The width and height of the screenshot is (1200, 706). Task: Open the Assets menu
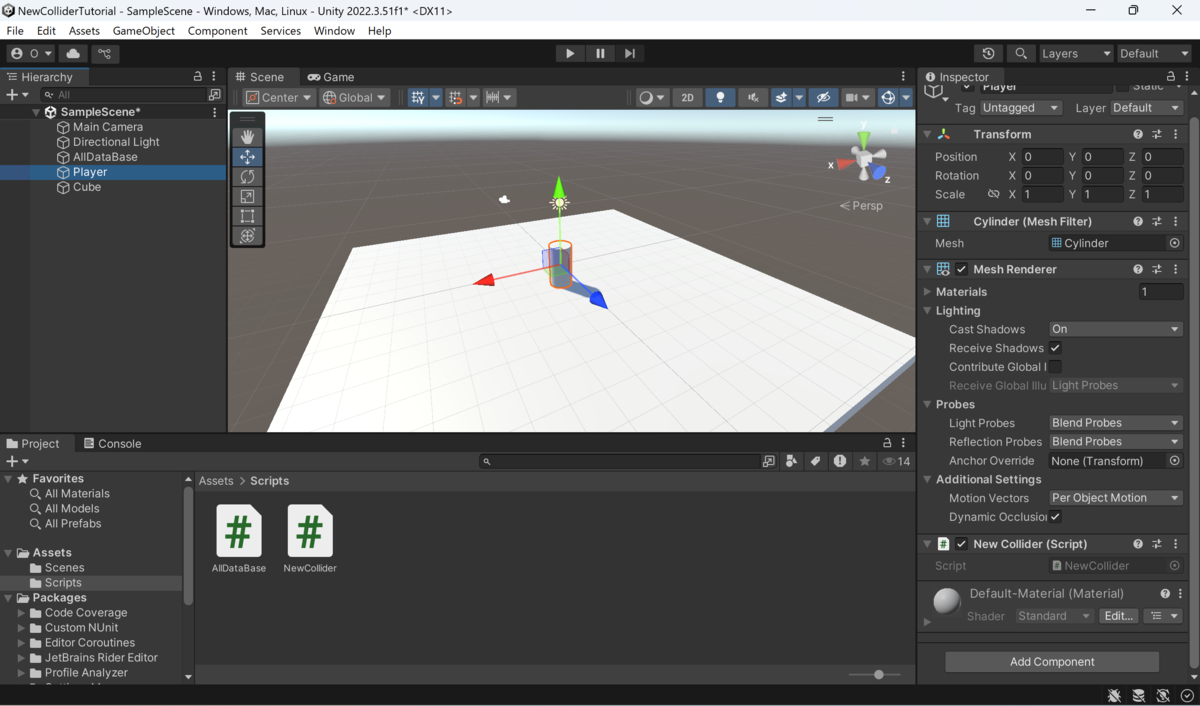point(84,31)
